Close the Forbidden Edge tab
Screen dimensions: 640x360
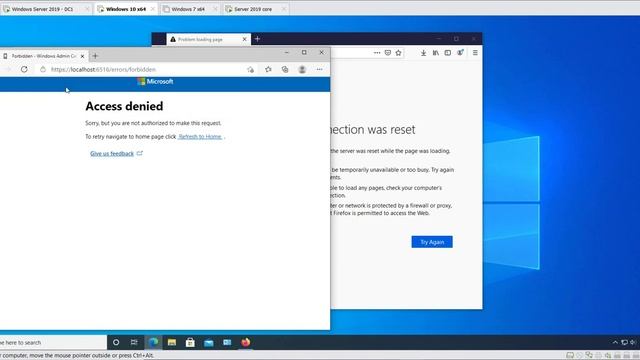click(82, 56)
